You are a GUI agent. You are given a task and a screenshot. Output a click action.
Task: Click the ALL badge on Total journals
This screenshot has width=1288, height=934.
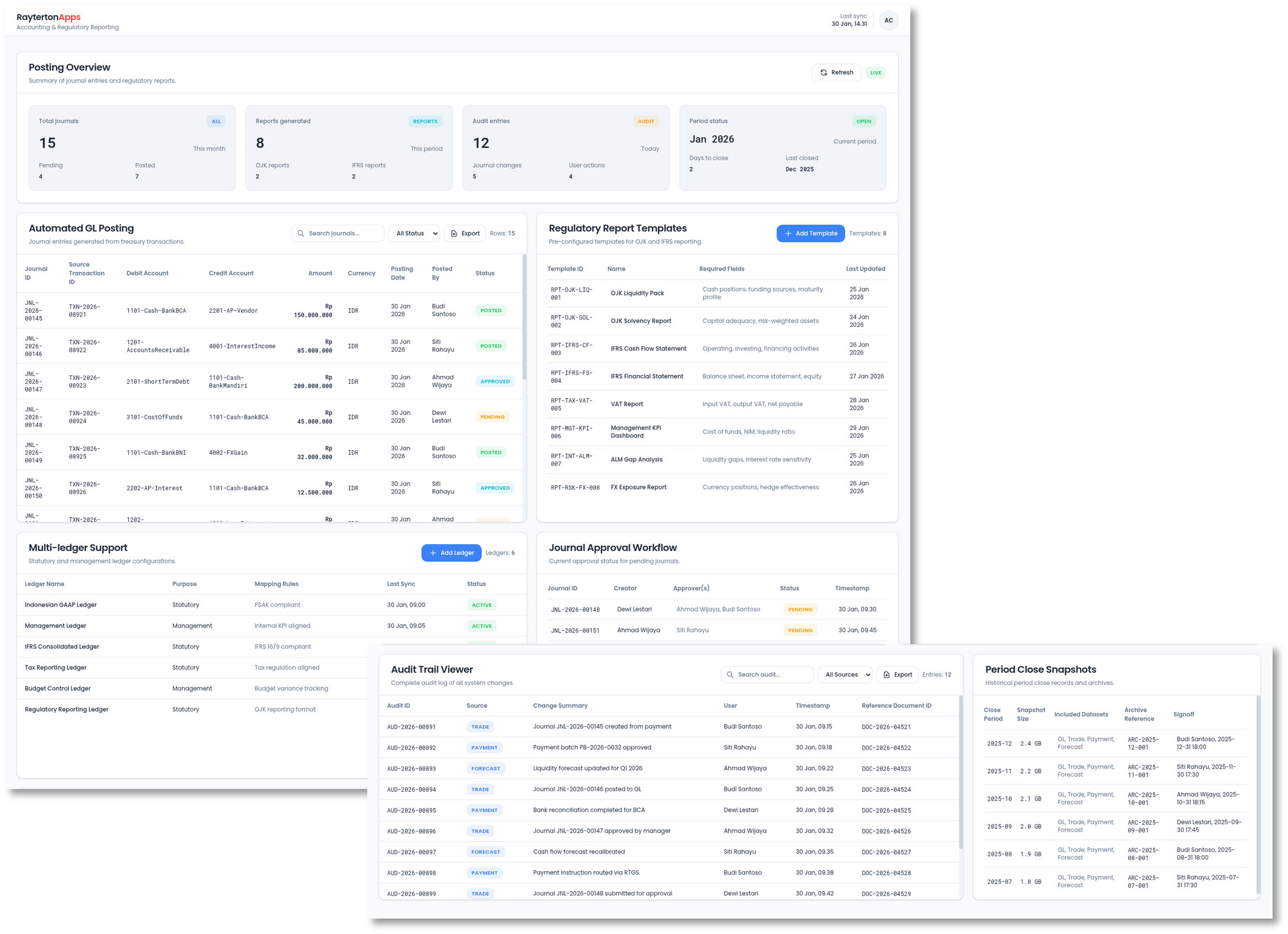216,121
